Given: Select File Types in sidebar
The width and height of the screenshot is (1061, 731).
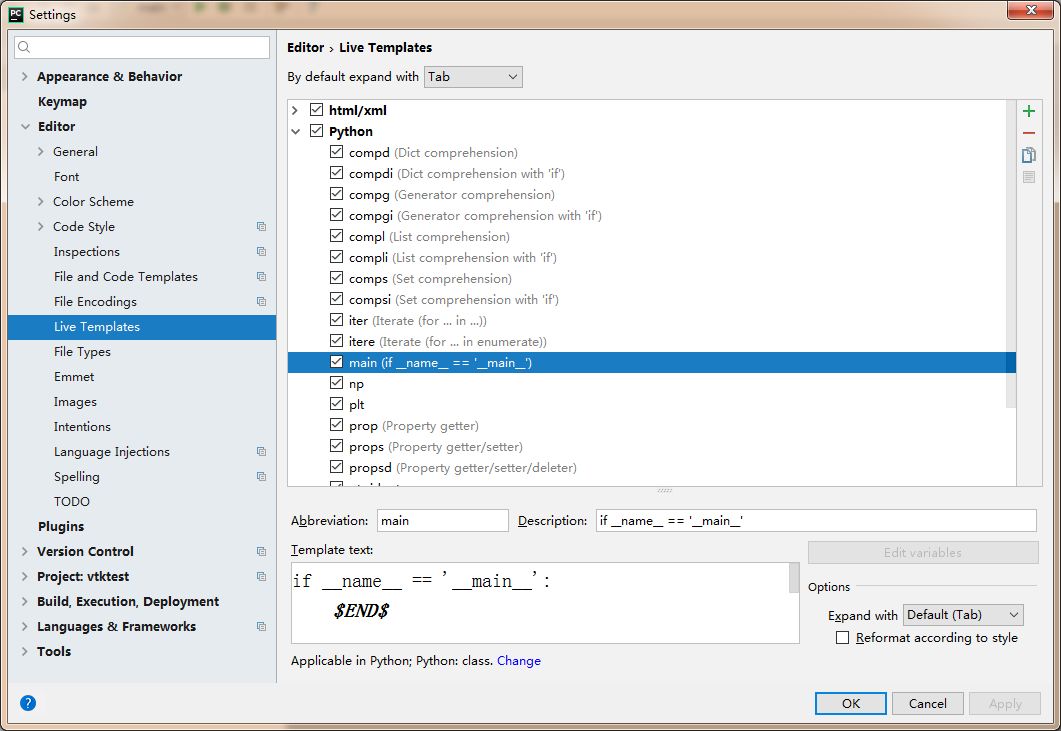Looking at the screenshot, I should coord(82,352).
